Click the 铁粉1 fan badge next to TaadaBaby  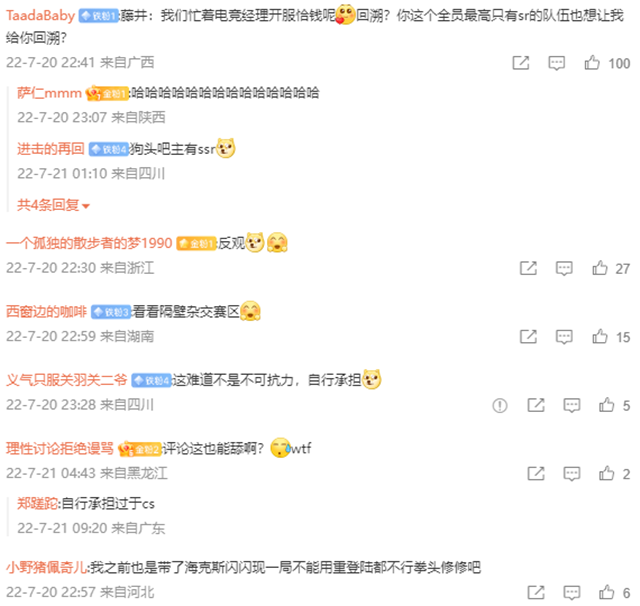pyautogui.click(x=98, y=16)
